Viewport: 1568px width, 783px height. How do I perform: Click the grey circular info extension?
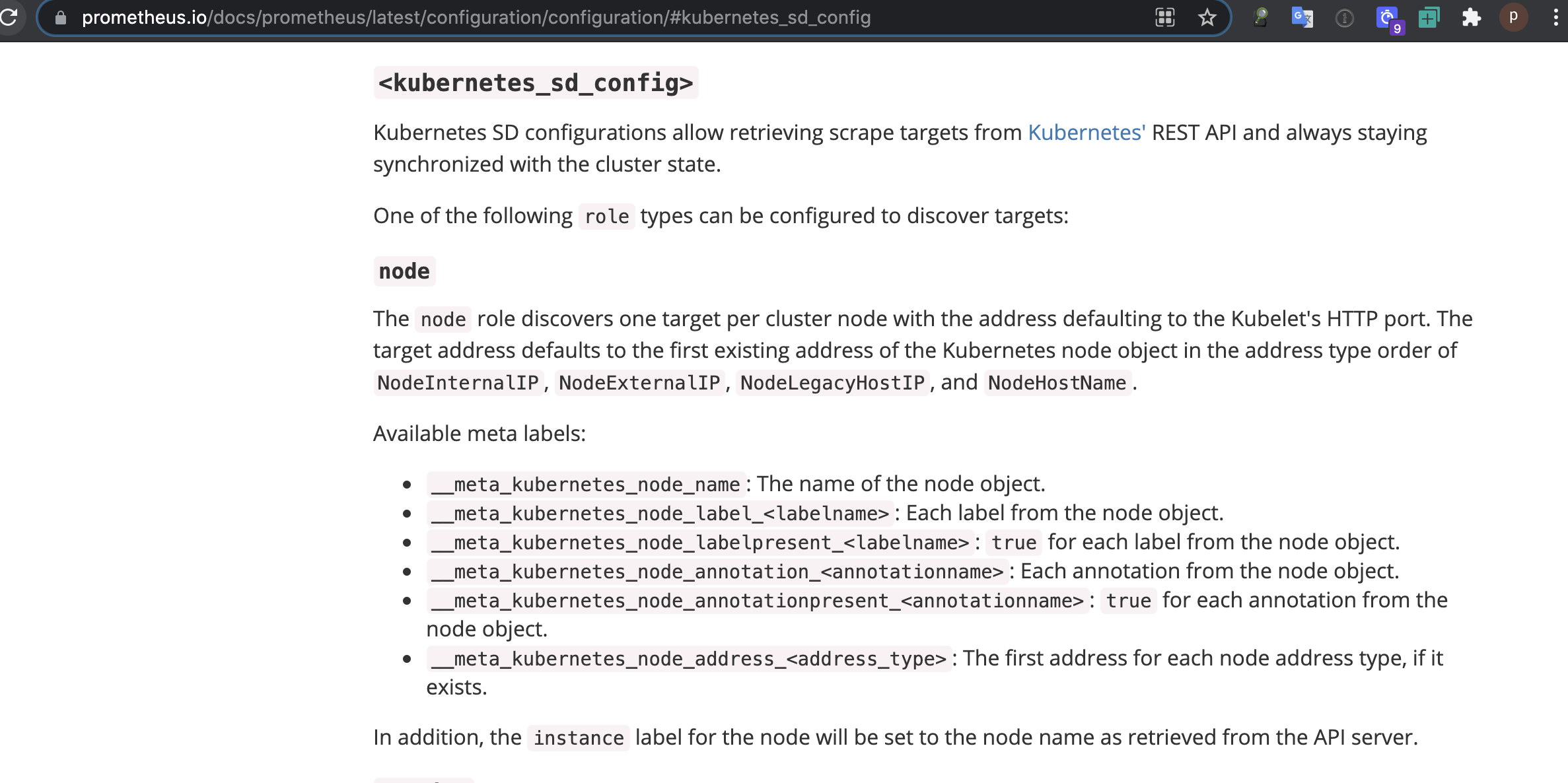click(1344, 18)
